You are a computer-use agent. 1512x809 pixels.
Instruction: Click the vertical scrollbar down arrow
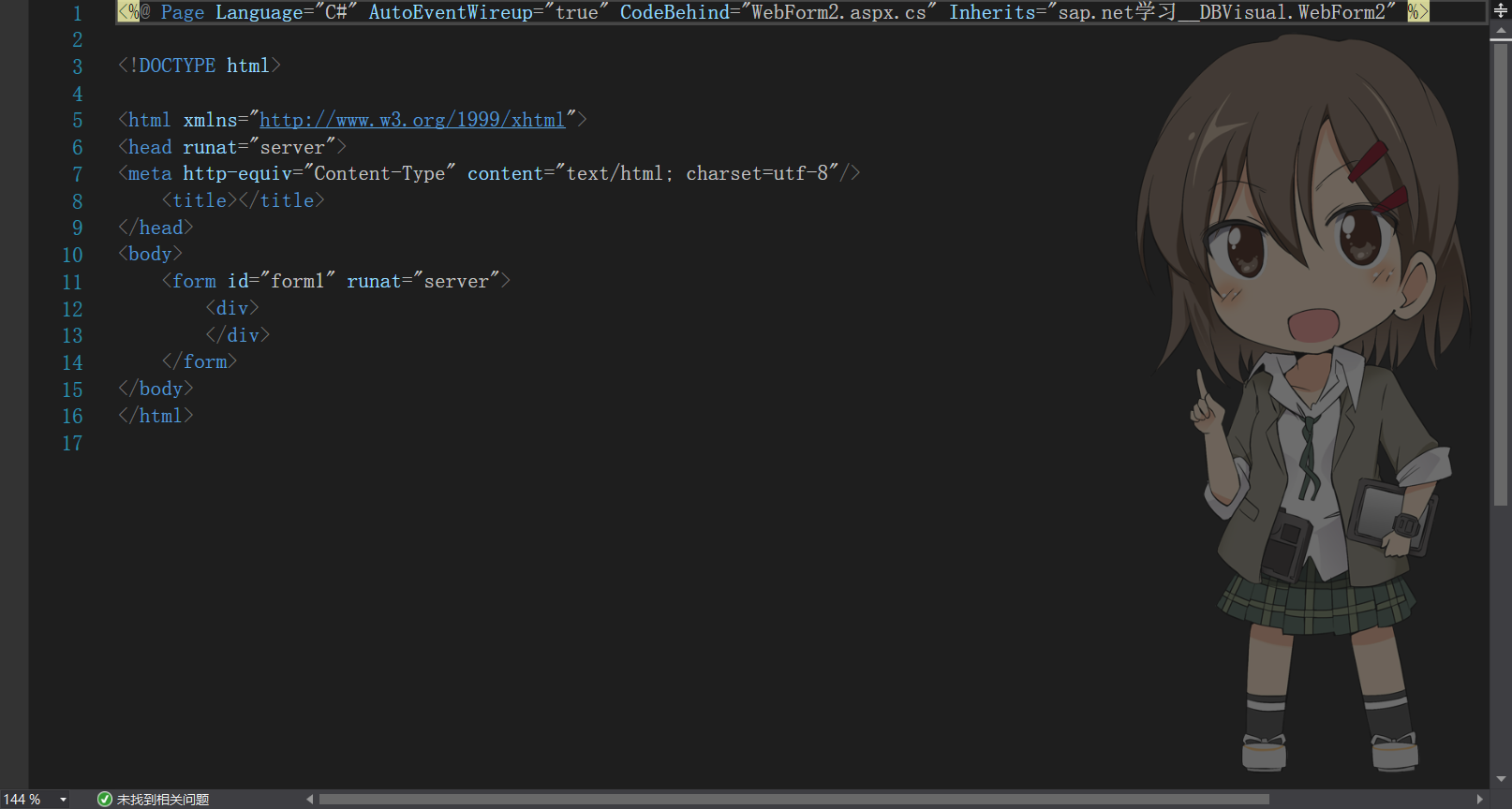click(x=1501, y=779)
